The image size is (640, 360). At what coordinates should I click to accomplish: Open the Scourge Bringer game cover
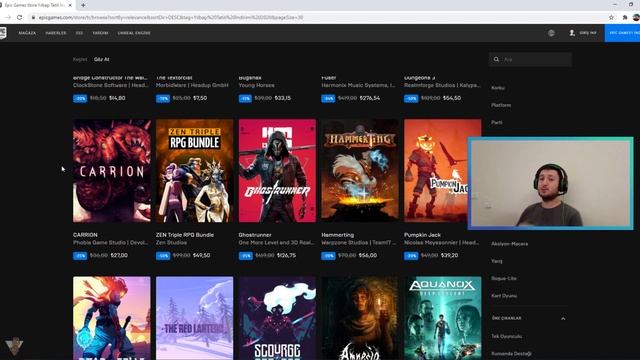(x=277, y=318)
